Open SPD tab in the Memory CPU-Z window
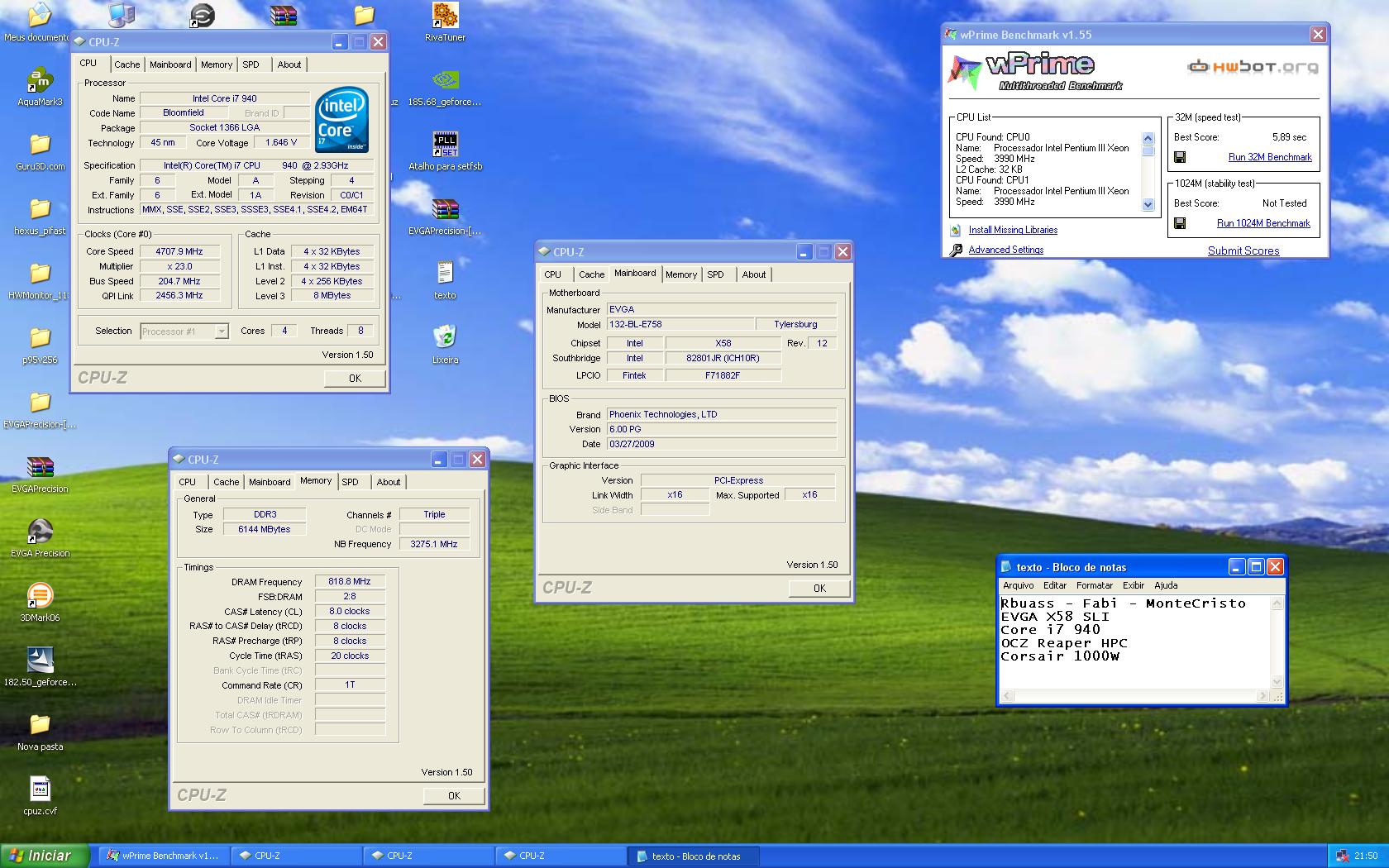 pos(351,482)
